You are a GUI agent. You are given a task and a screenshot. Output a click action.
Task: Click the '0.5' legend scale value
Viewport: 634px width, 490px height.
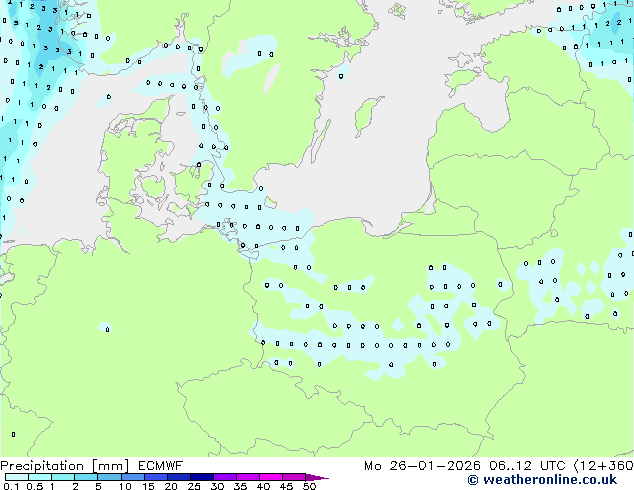click(x=34, y=486)
